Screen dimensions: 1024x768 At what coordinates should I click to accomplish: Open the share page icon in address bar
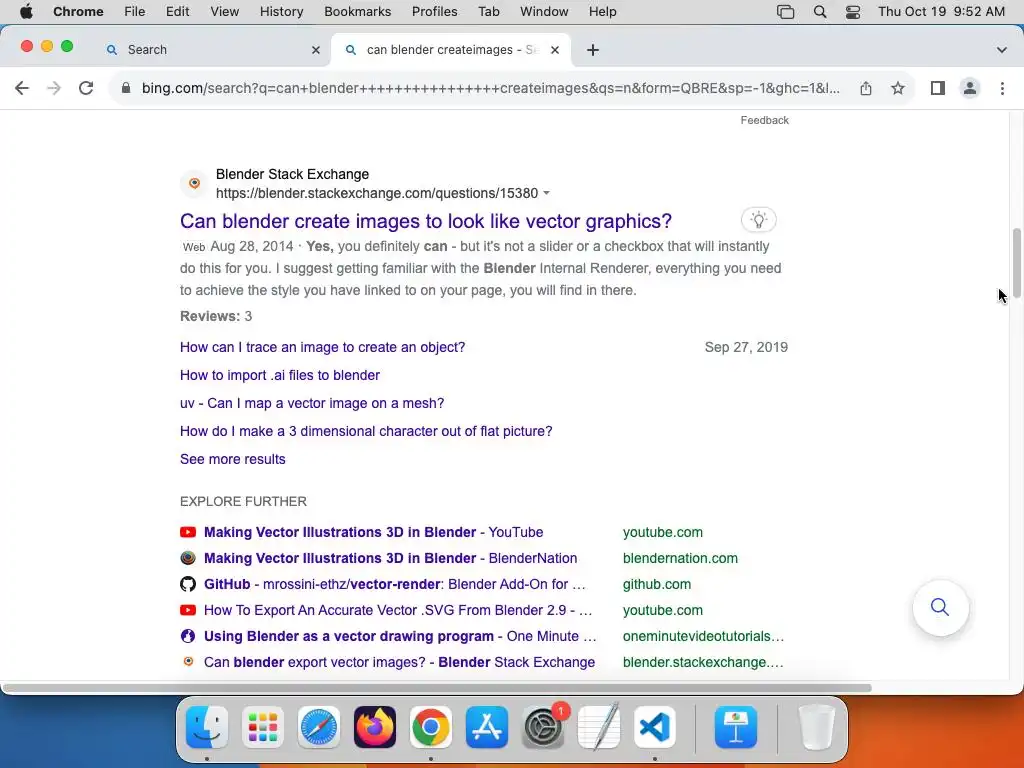point(866,88)
